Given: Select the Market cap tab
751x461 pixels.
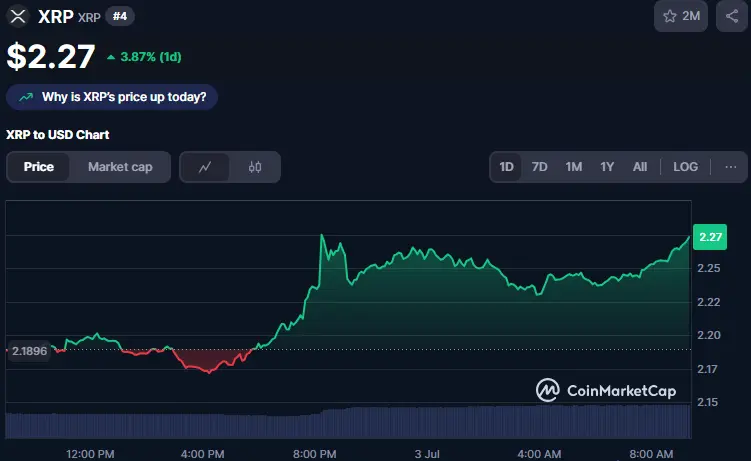Looking at the screenshot, I should click(x=120, y=167).
